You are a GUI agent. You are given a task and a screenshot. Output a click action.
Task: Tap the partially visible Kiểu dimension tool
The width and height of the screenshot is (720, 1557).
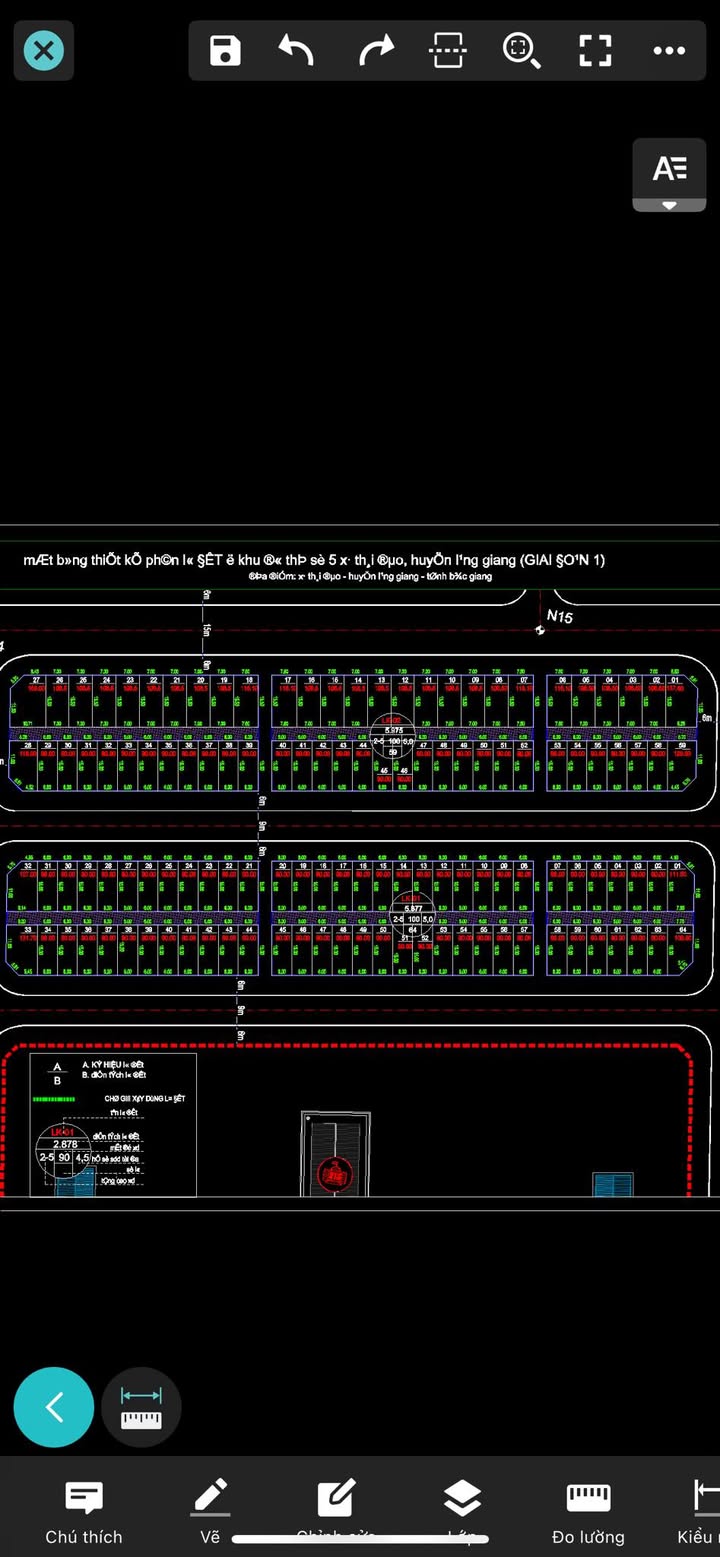[700, 1513]
